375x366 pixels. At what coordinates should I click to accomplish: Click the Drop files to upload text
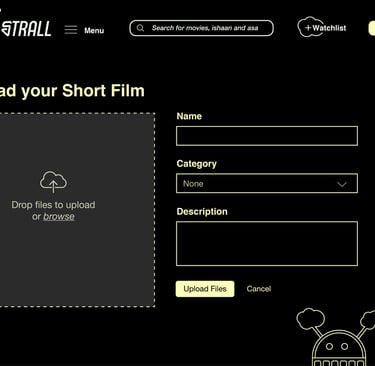click(53, 205)
